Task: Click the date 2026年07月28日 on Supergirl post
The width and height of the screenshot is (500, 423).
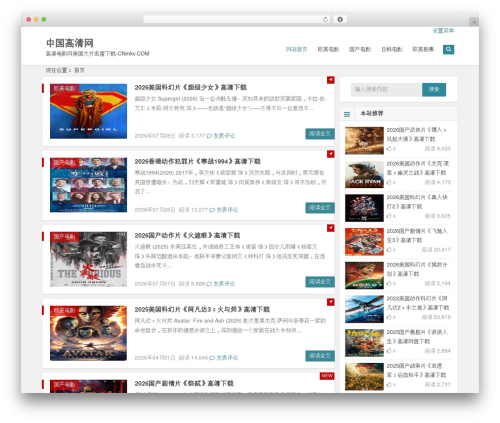Action: click(155, 136)
